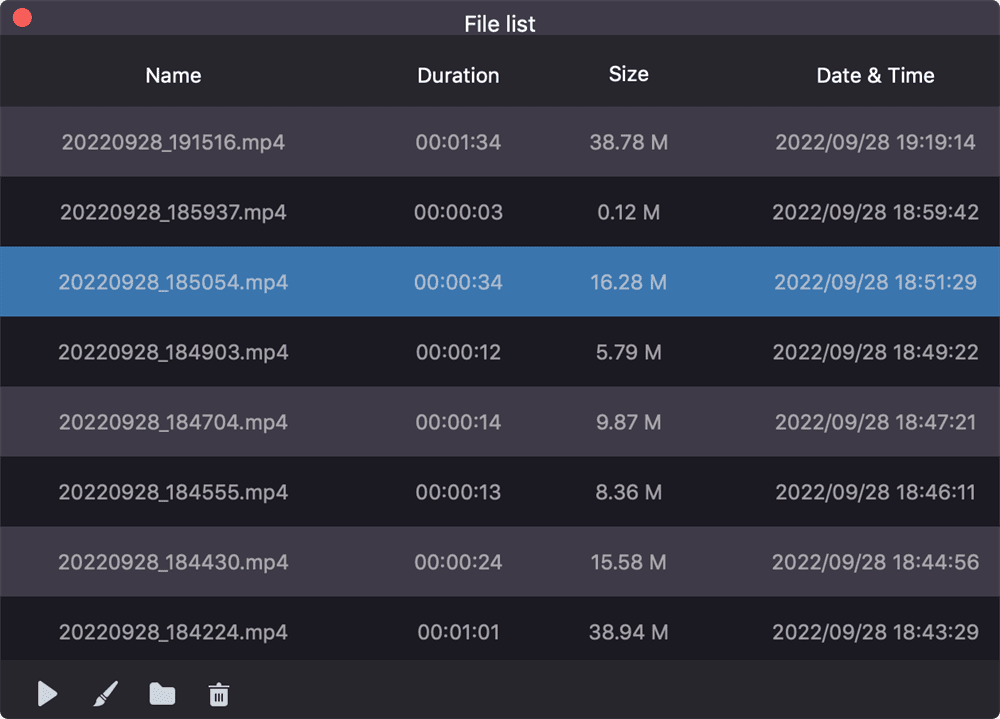This screenshot has width=1000, height=719.
Task: Click the File list title bar
Action: pyautogui.click(x=500, y=22)
